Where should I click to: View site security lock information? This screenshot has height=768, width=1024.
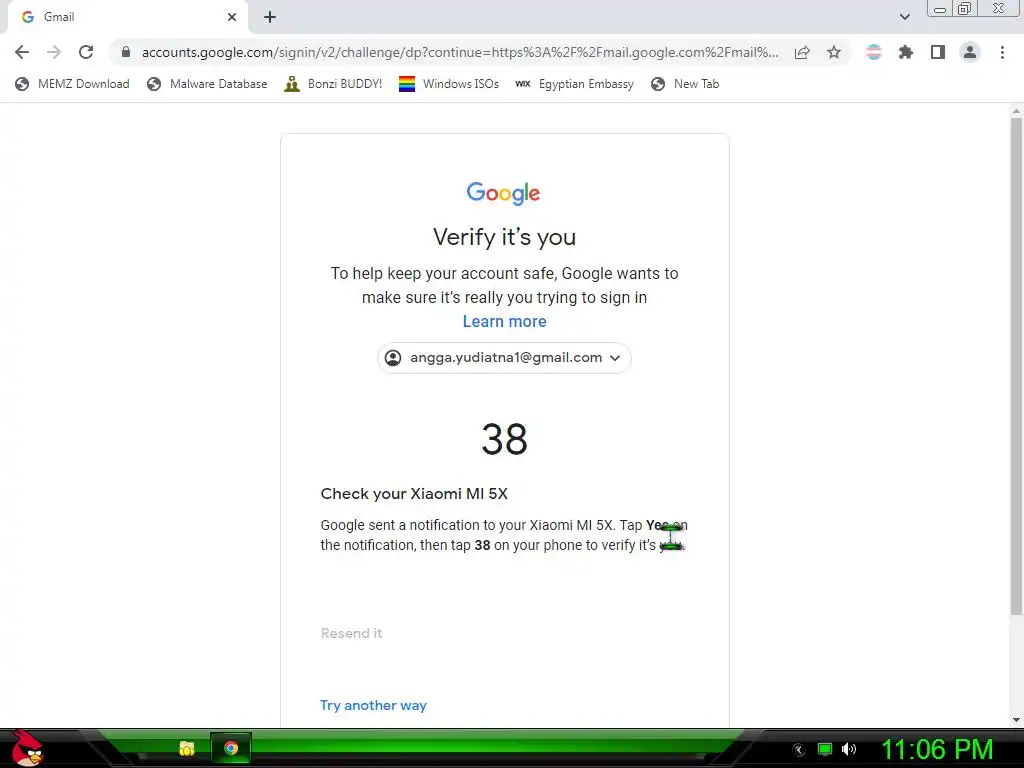[x=126, y=52]
